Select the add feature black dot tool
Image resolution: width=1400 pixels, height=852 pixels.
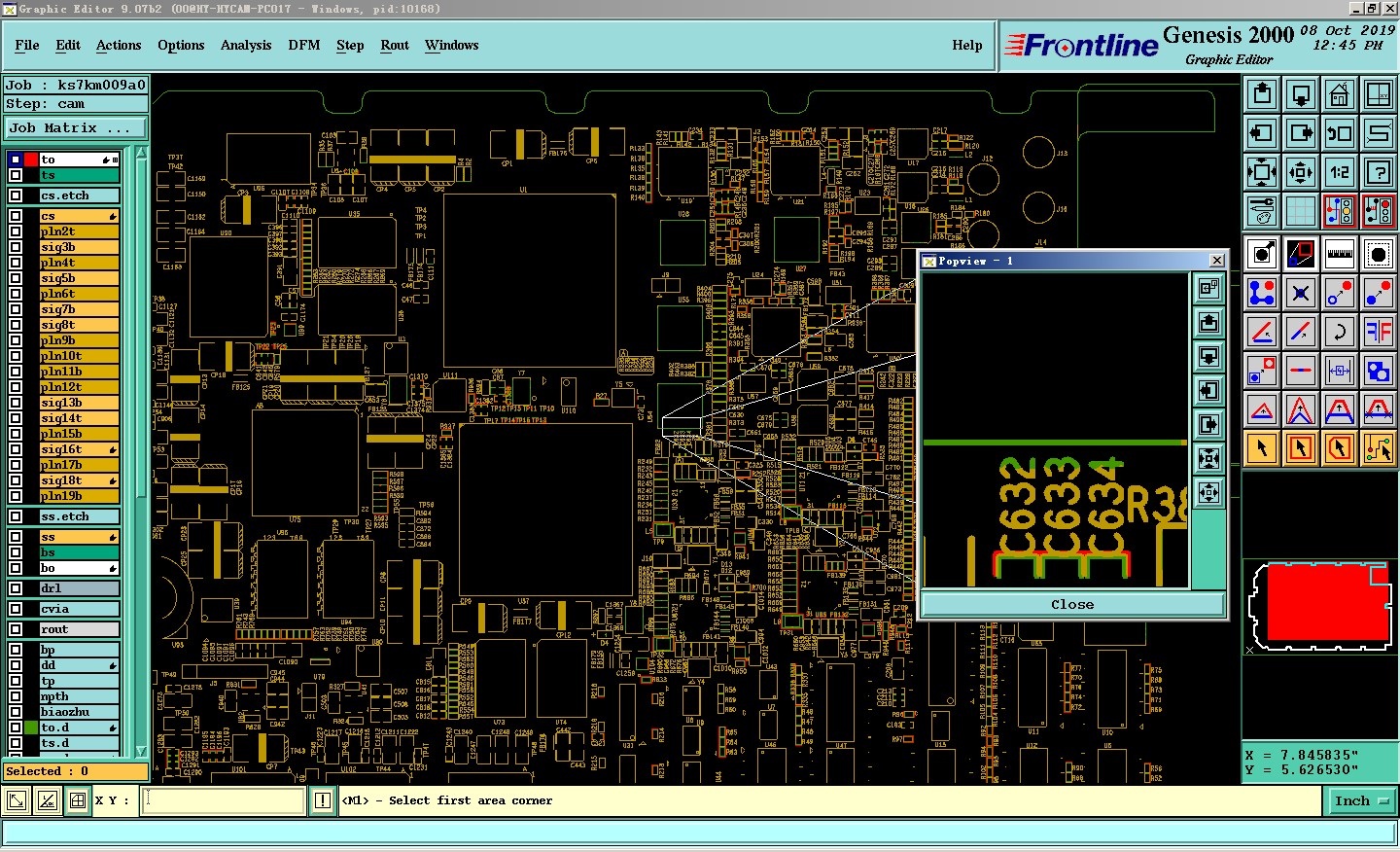1379,254
